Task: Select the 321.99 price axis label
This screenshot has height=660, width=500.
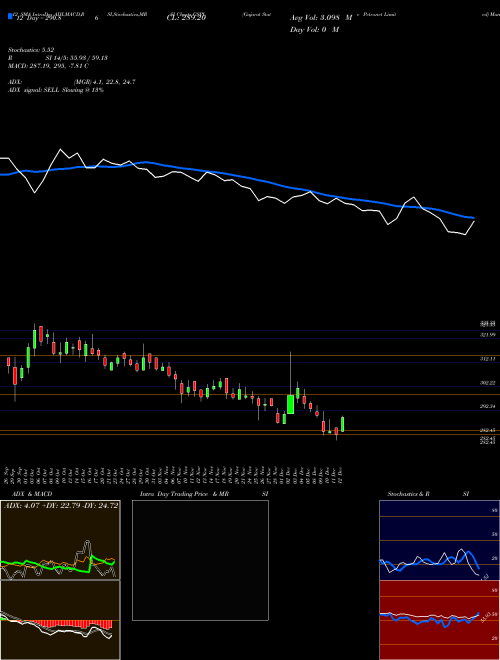Action: point(488,335)
